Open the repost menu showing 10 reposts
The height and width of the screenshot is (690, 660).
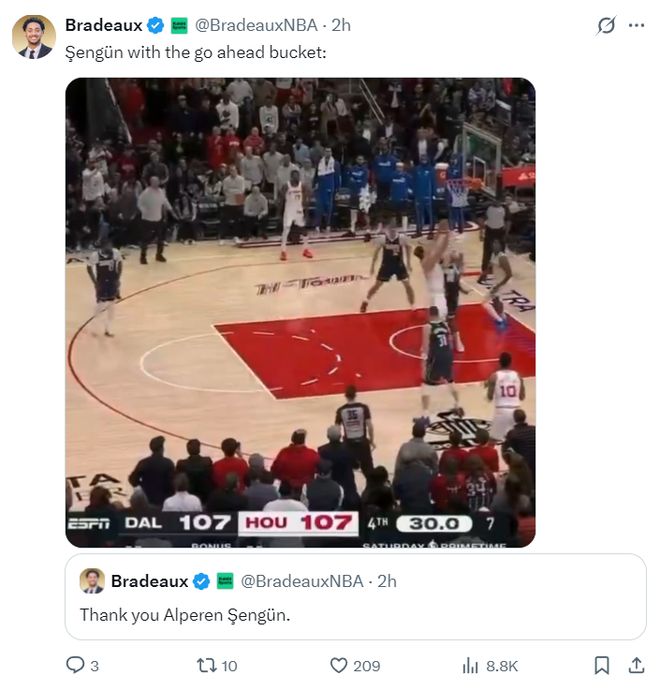[x=208, y=665]
